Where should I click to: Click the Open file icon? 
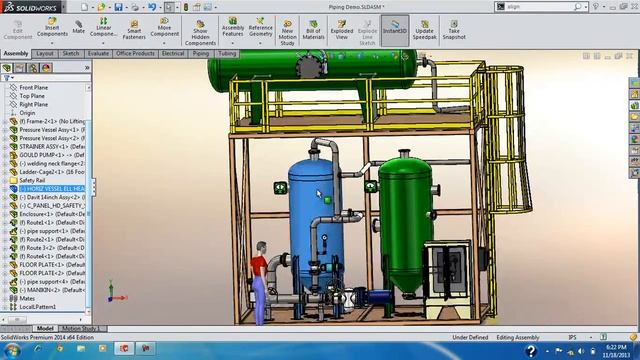click(101, 7)
